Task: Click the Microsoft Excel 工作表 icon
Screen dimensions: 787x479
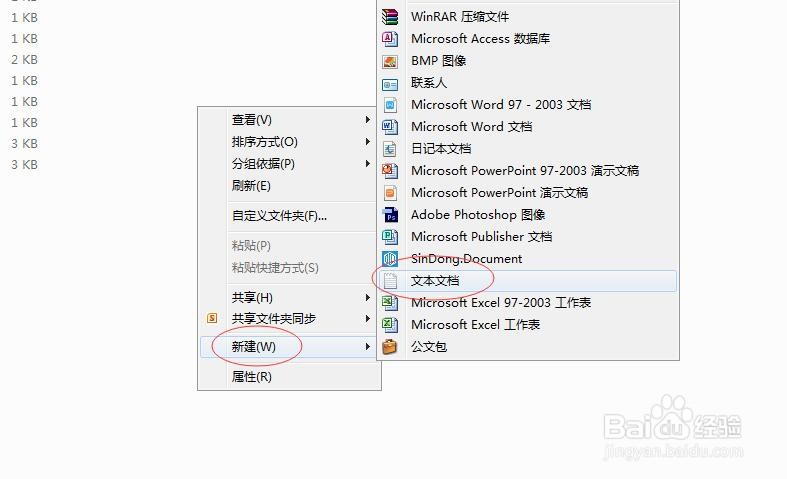Action: [x=390, y=325]
